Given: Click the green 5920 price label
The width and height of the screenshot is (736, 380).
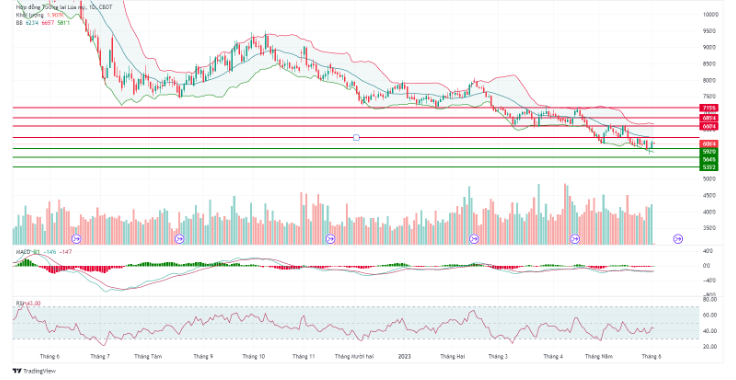Looking at the screenshot, I should click(709, 152).
